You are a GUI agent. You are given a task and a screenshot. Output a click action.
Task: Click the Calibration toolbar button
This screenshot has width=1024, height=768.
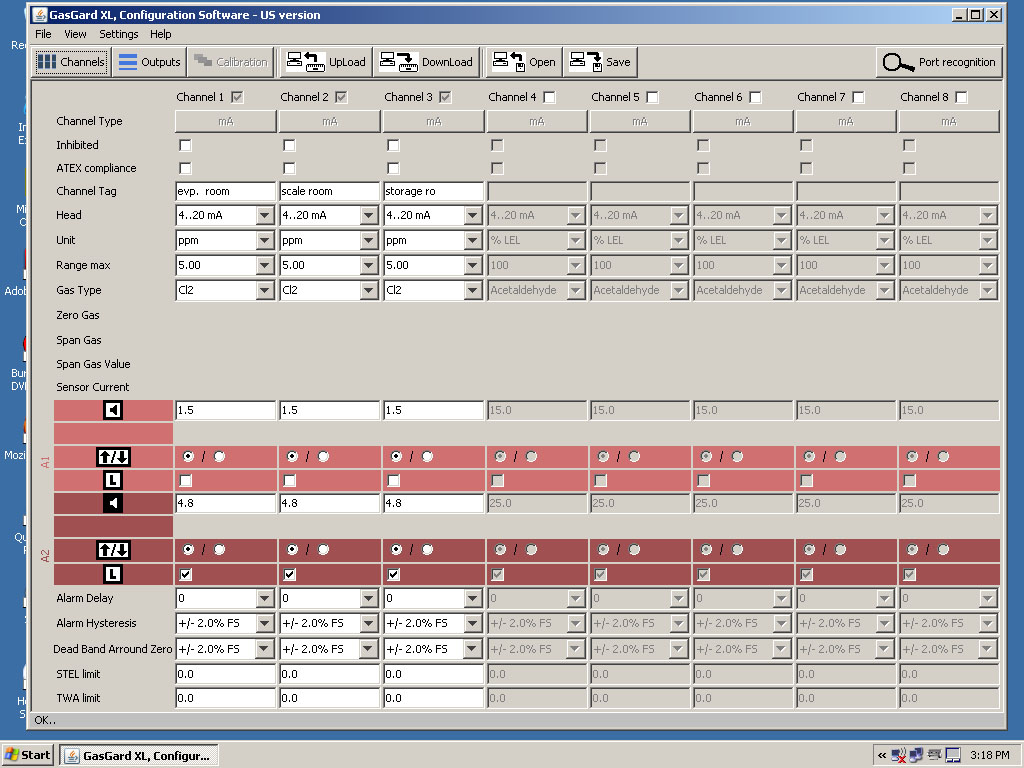tap(231, 62)
